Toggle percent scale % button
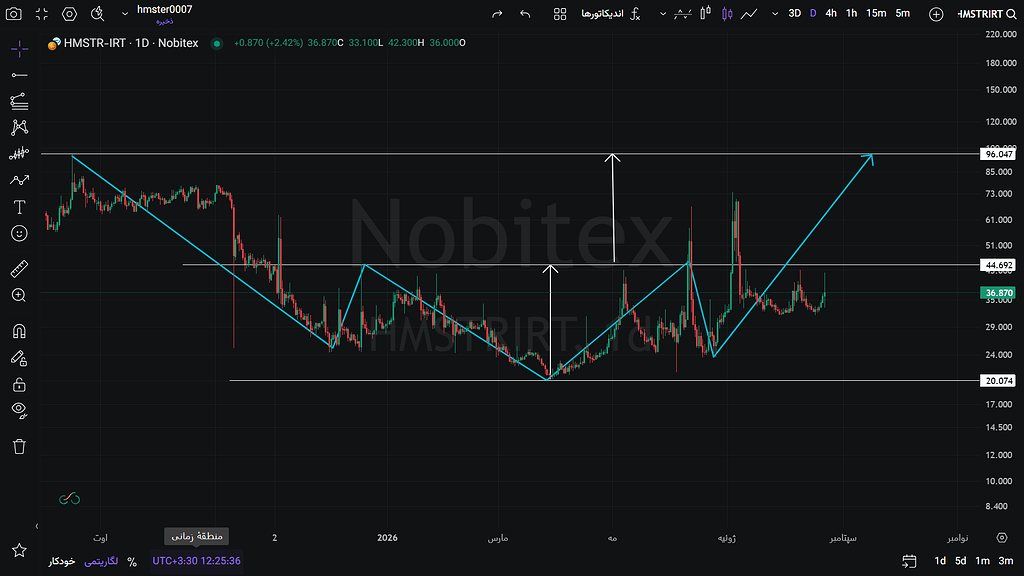This screenshot has width=1024, height=576. (132, 562)
